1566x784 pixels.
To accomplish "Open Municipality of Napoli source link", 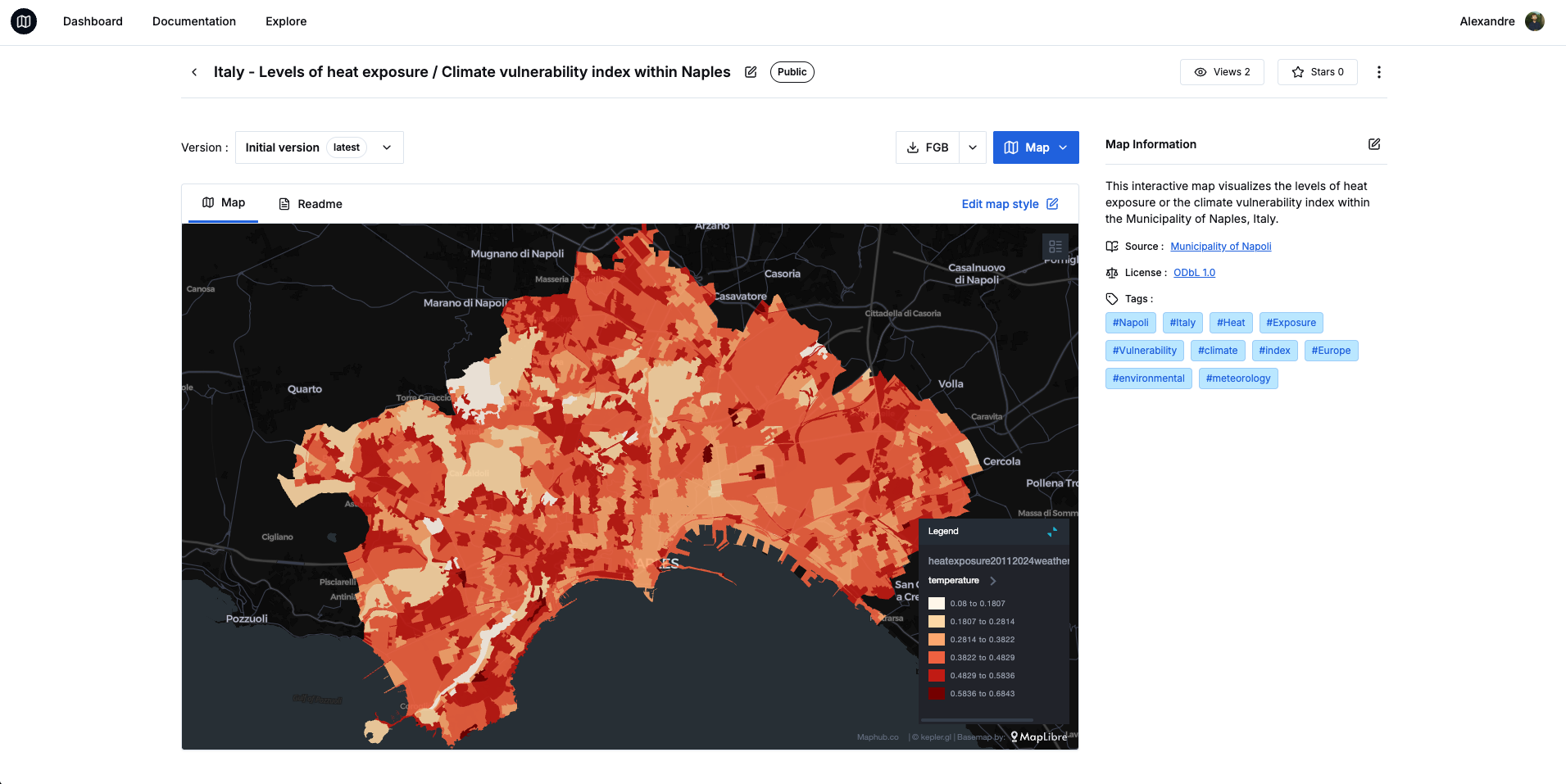I will click(1220, 247).
